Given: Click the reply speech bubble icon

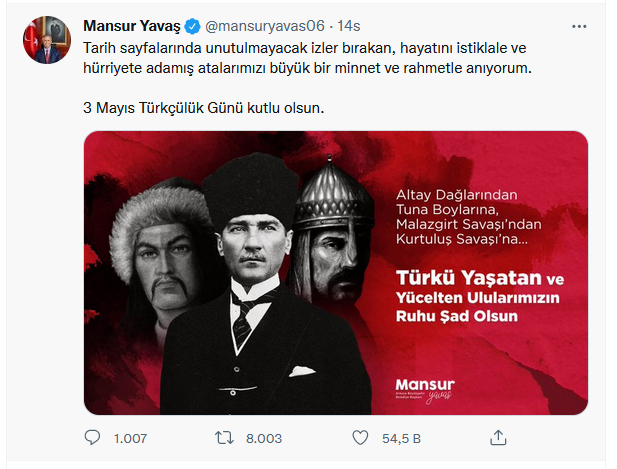Looking at the screenshot, I should (93, 438).
